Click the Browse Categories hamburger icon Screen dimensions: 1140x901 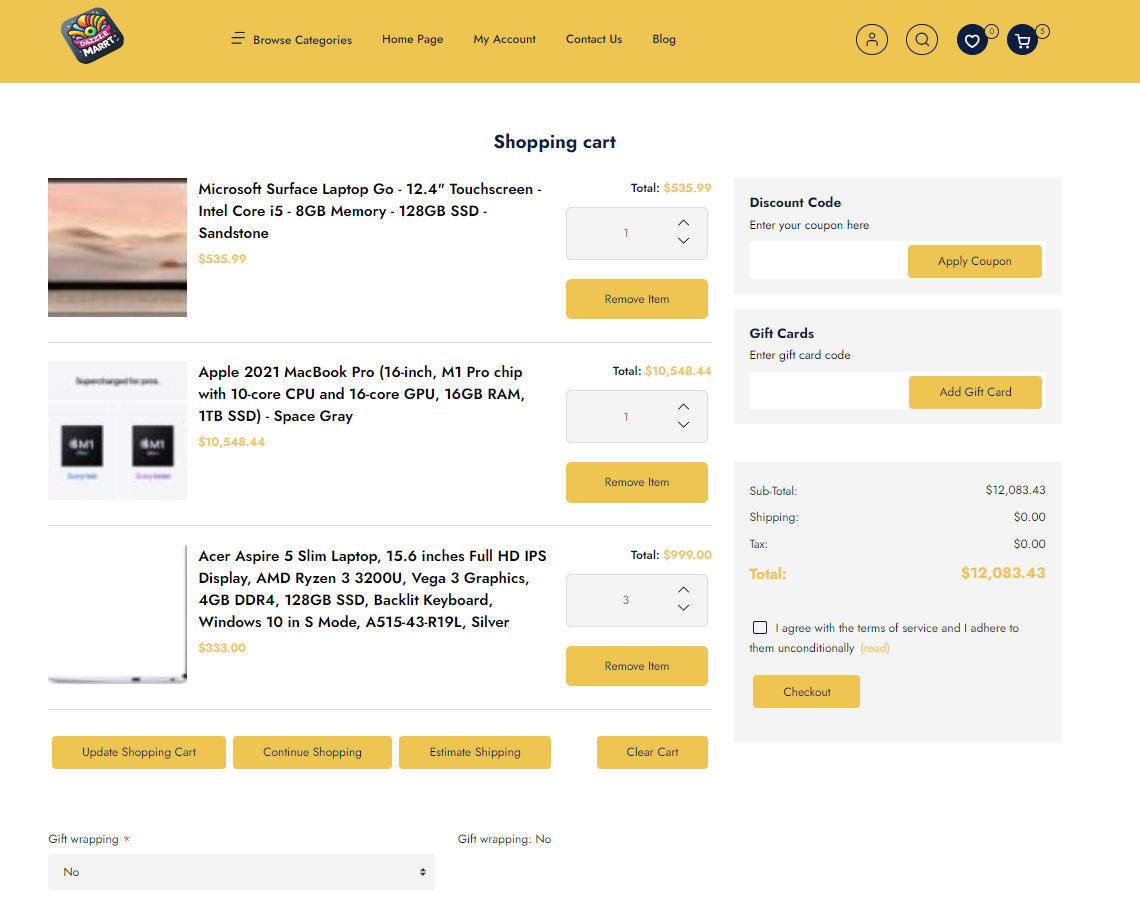tap(238, 38)
